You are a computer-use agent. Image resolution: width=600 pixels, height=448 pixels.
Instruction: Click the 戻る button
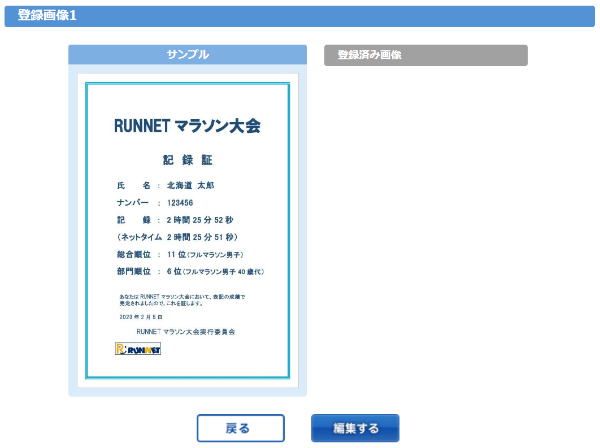240,428
